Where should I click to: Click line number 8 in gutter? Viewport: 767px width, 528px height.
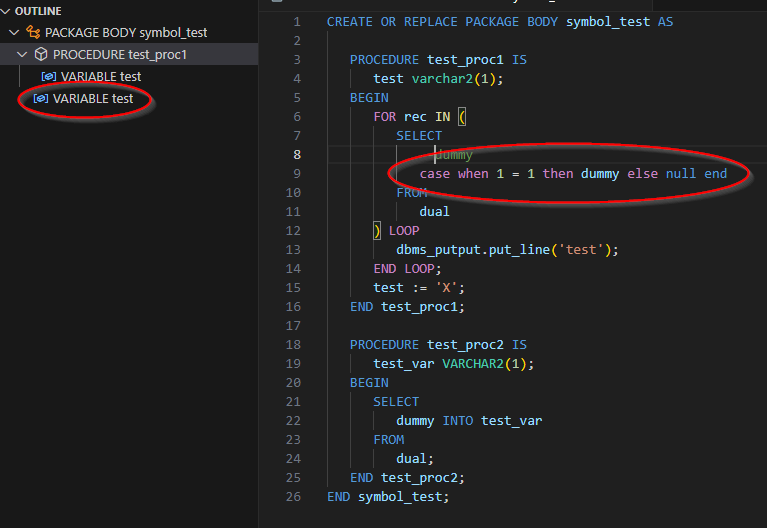tap(297, 155)
